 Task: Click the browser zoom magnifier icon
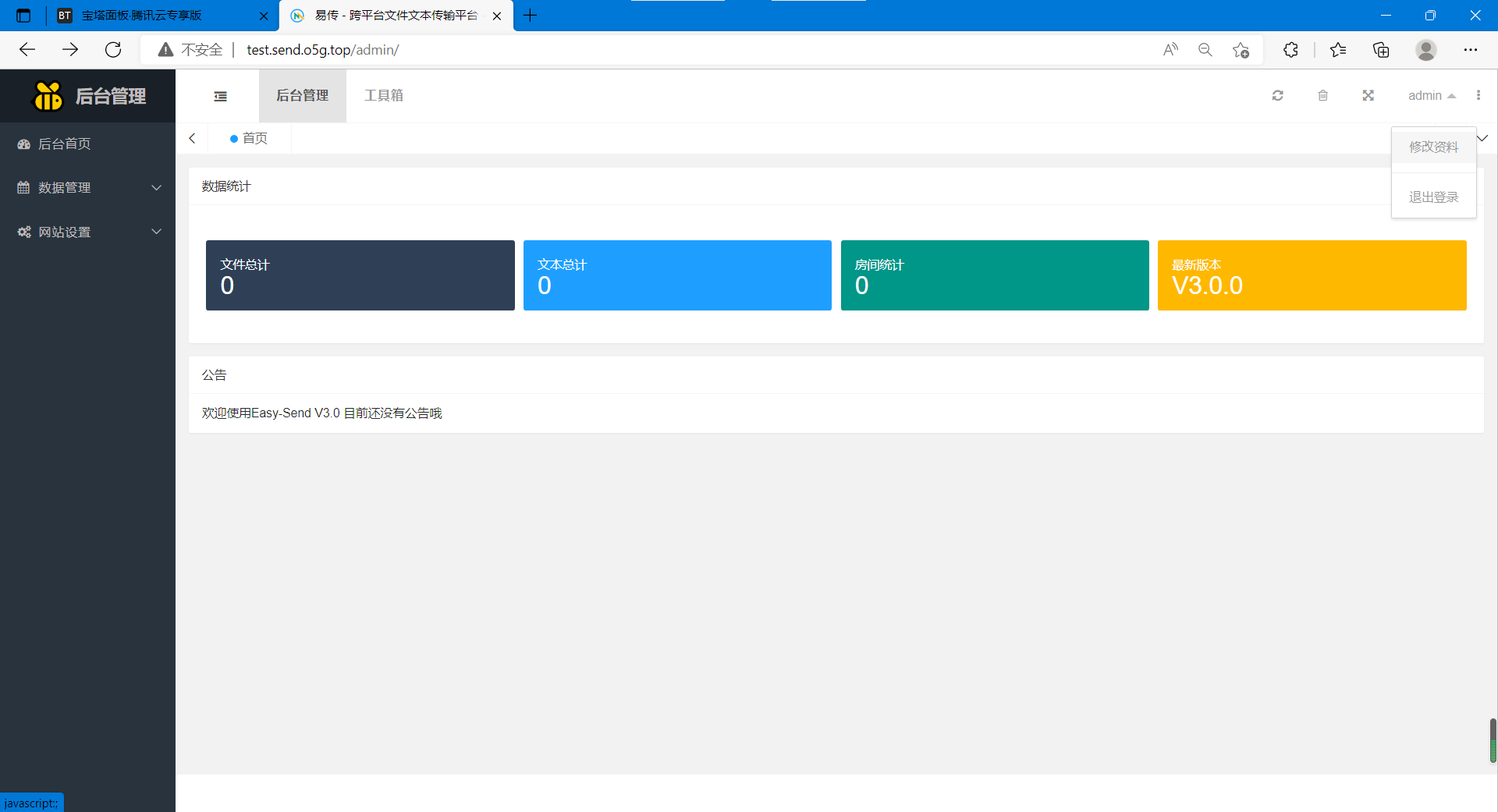click(x=1205, y=50)
